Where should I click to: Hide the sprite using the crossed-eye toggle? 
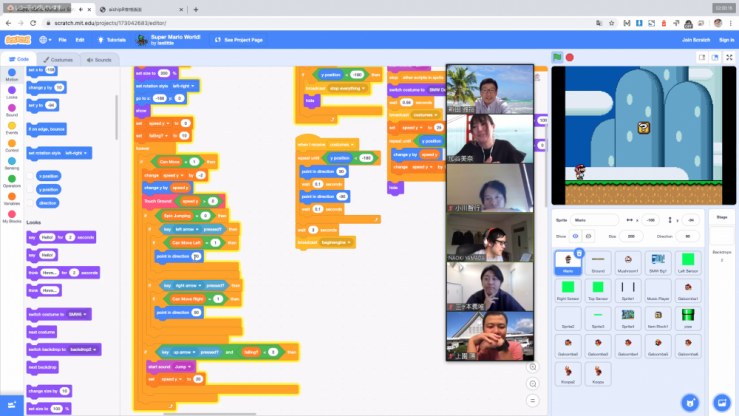click(x=588, y=236)
